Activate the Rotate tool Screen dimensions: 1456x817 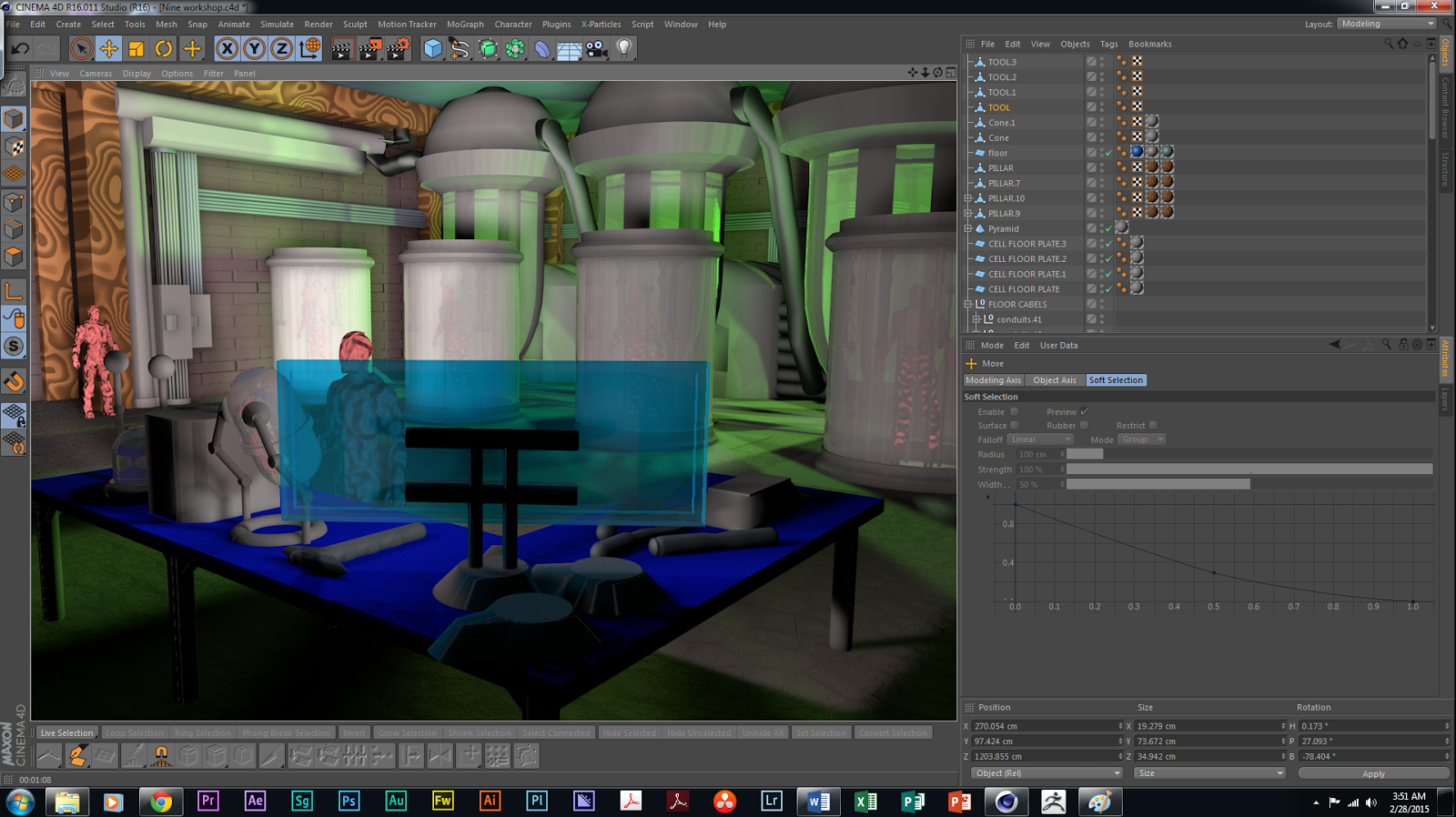(x=164, y=49)
